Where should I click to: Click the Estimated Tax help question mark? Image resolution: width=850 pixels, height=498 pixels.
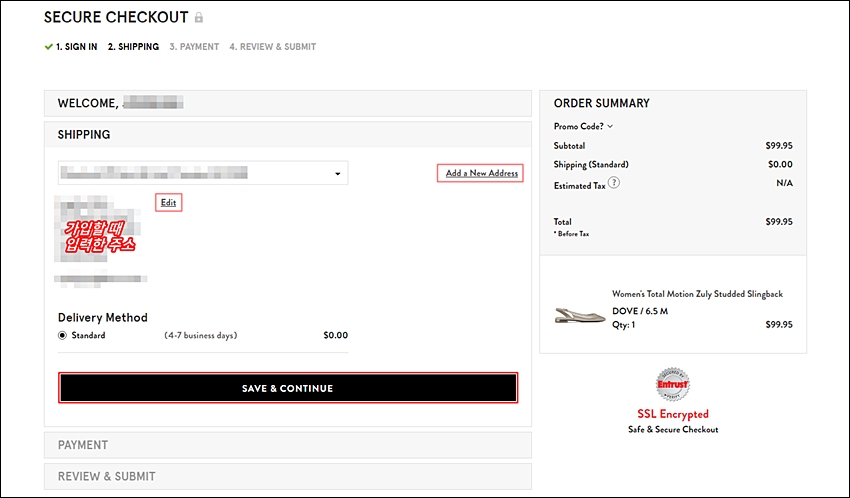[614, 183]
